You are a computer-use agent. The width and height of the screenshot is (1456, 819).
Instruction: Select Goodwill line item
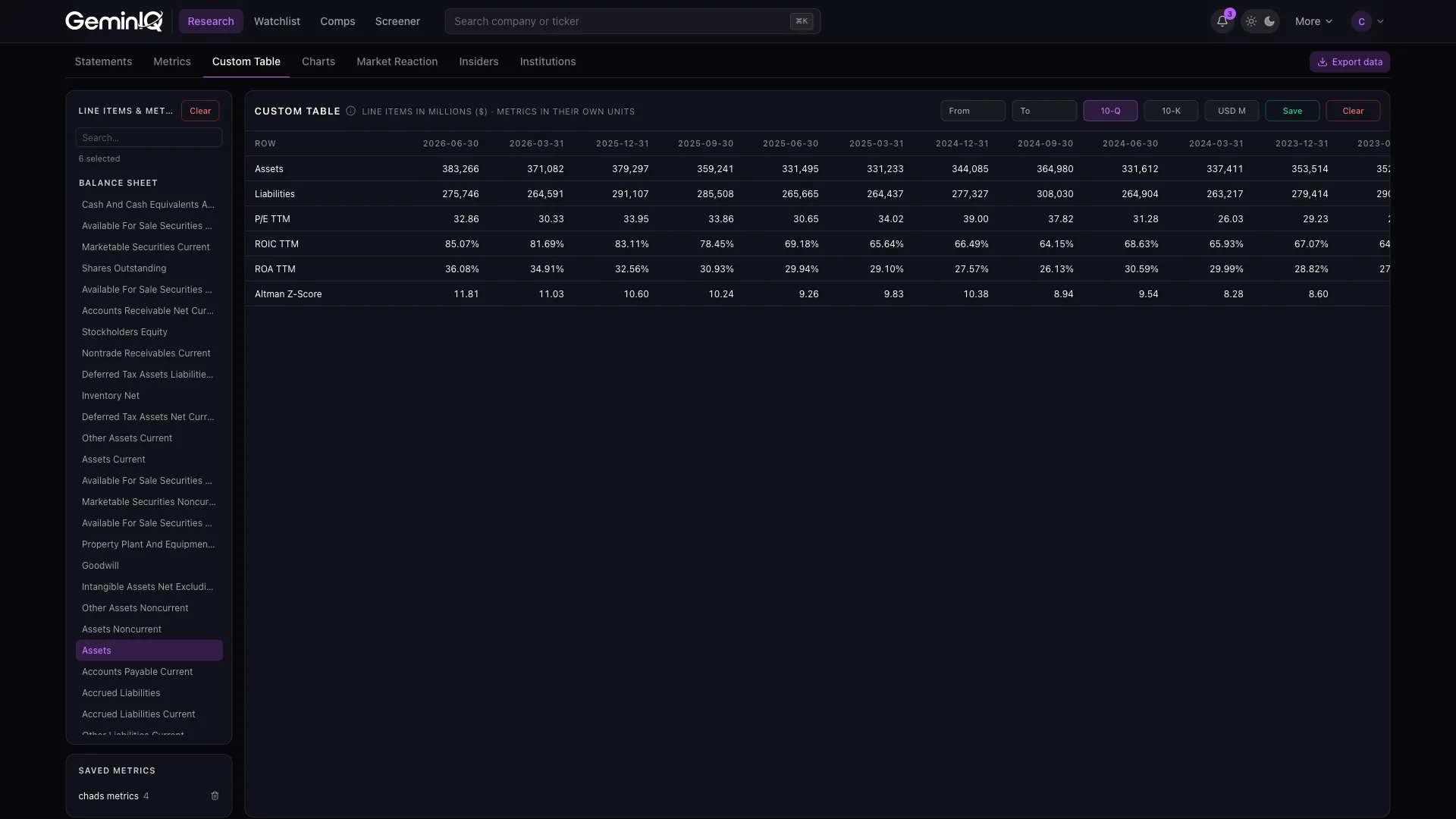pyautogui.click(x=149, y=566)
